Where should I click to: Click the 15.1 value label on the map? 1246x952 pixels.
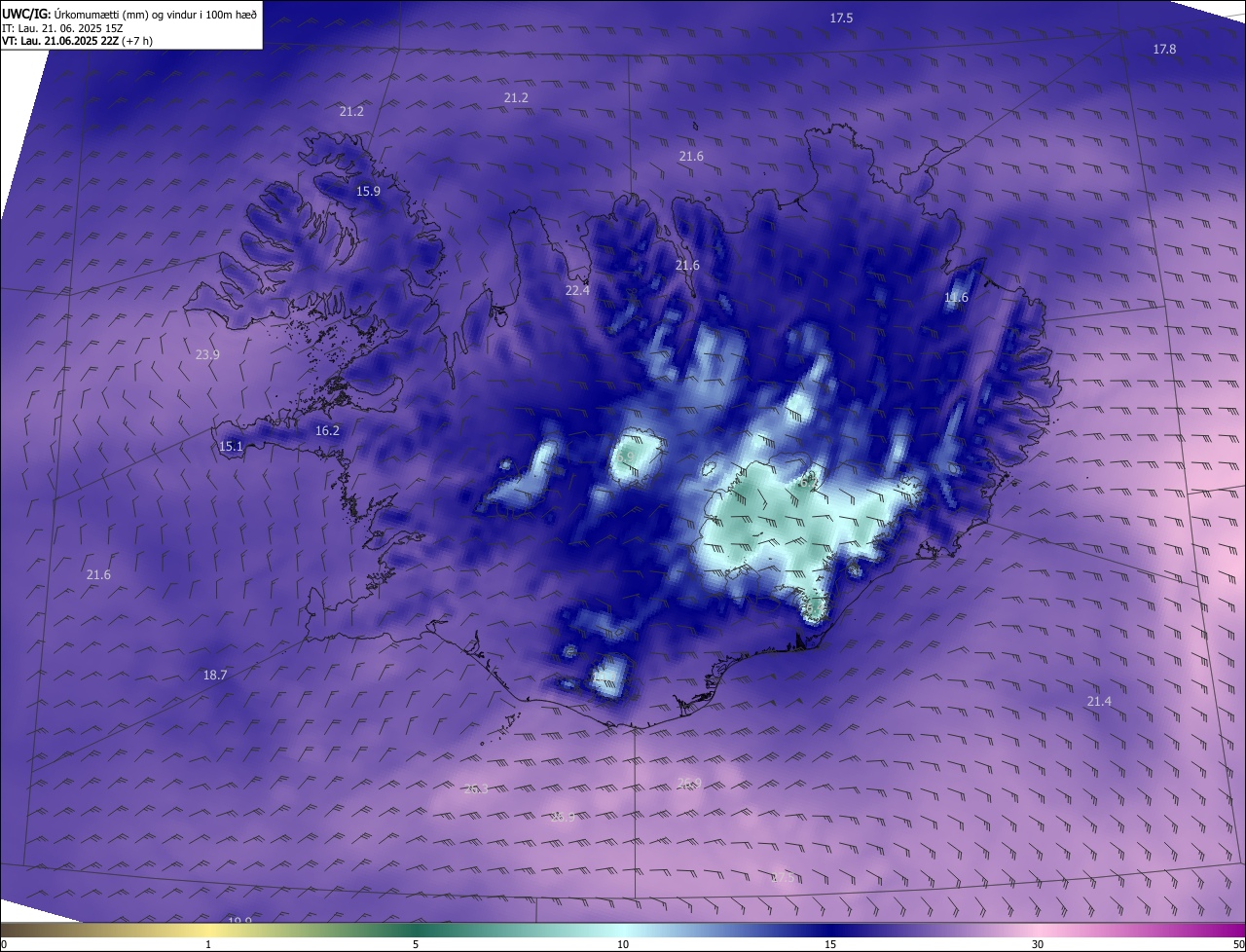(x=231, y=447)
